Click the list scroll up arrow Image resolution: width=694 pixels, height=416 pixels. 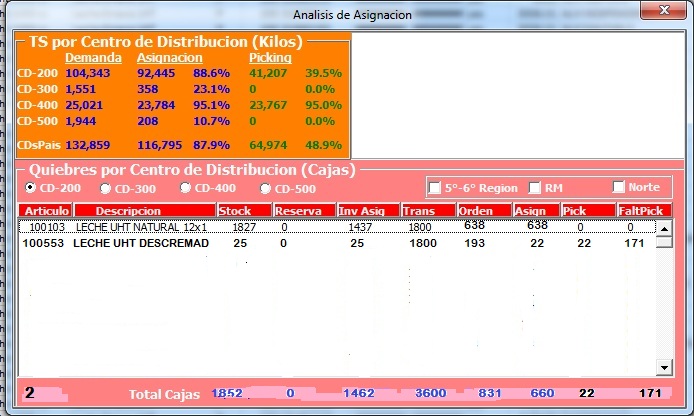[664, 228]
